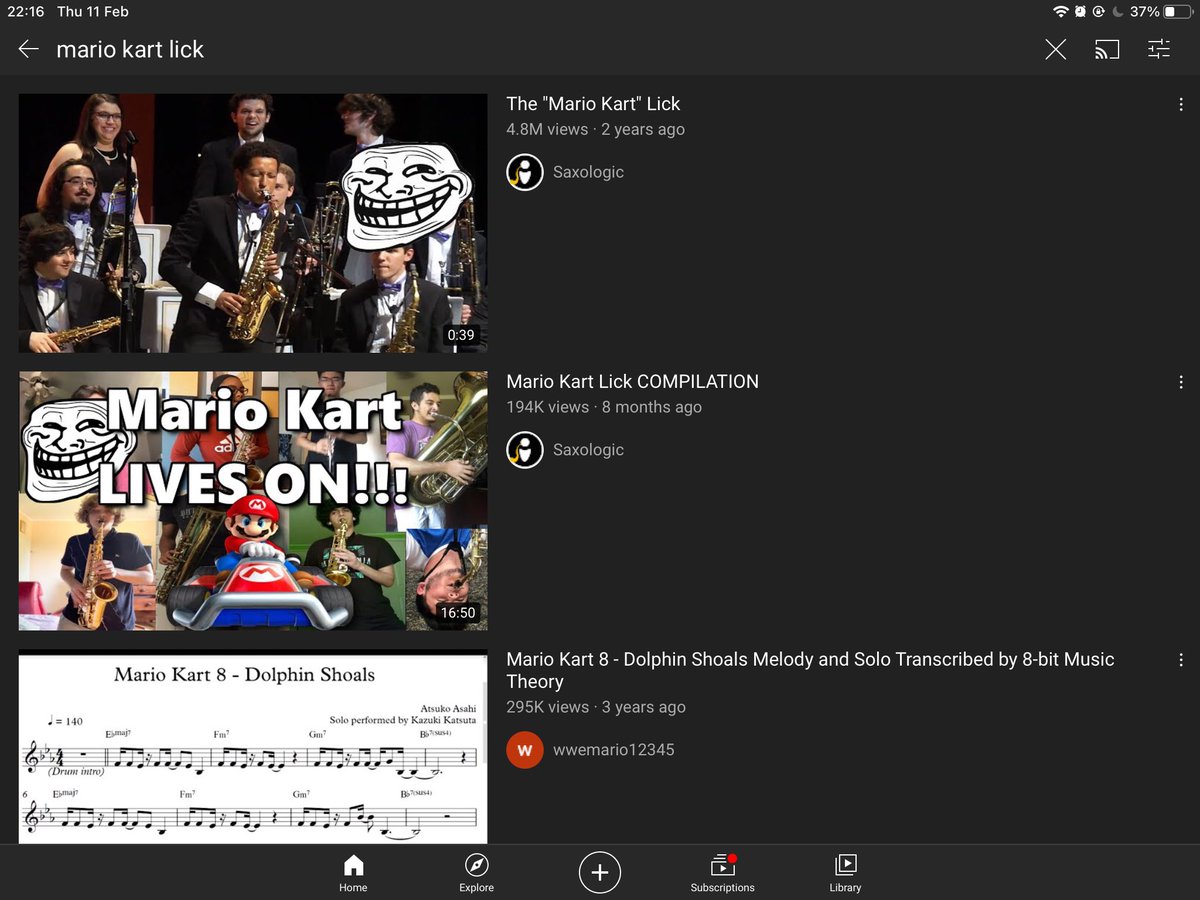Tap the 295K views · 3 years ago text
1200x900 pixels.
(596, 708)
